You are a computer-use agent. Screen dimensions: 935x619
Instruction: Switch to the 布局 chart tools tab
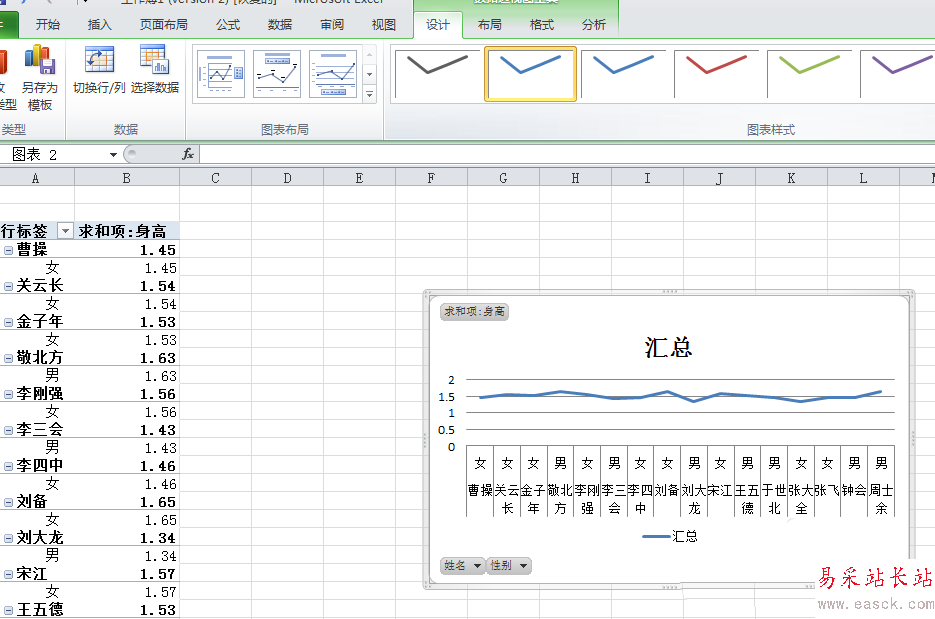[490, 25]
